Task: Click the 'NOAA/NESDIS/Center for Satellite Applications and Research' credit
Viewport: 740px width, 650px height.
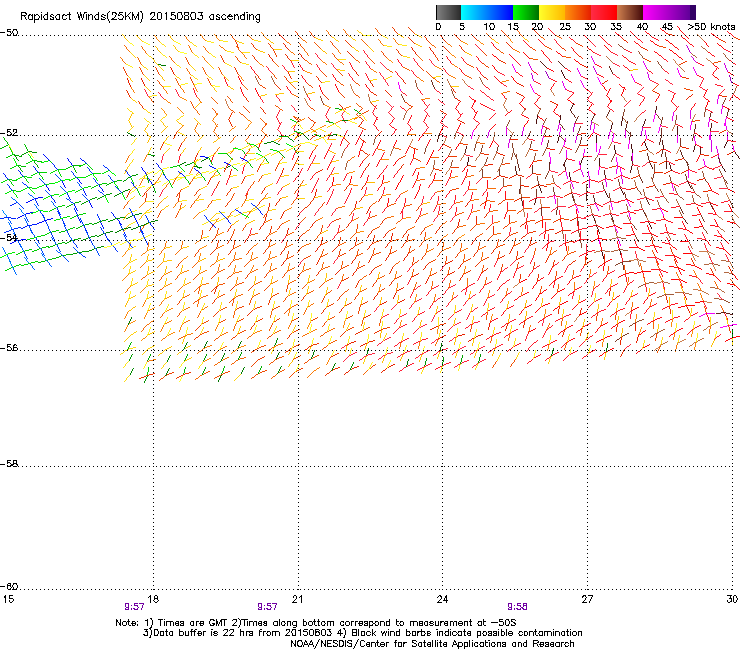Action: (432, 644)
